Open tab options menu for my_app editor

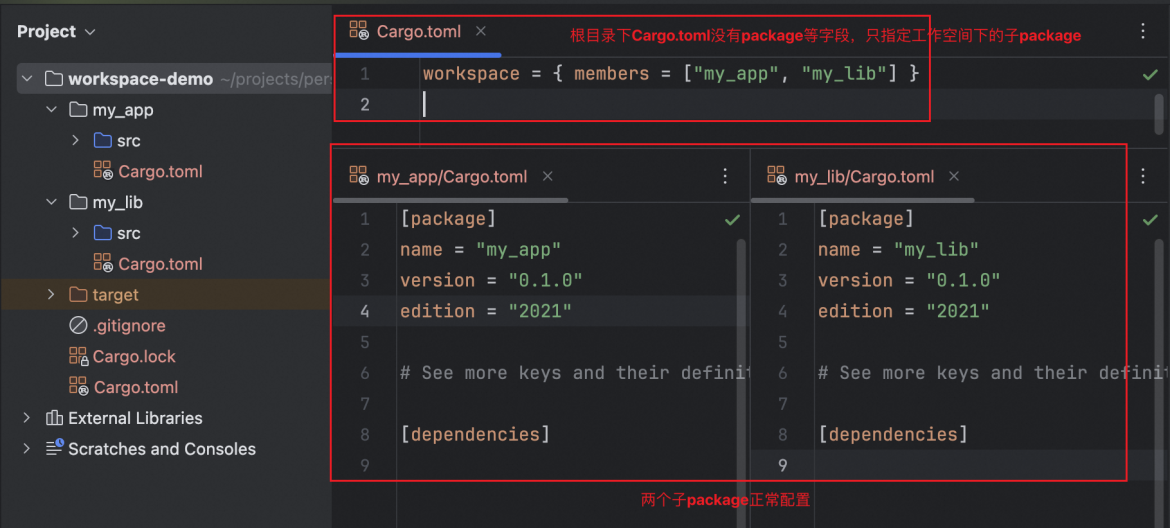(725, 176)
